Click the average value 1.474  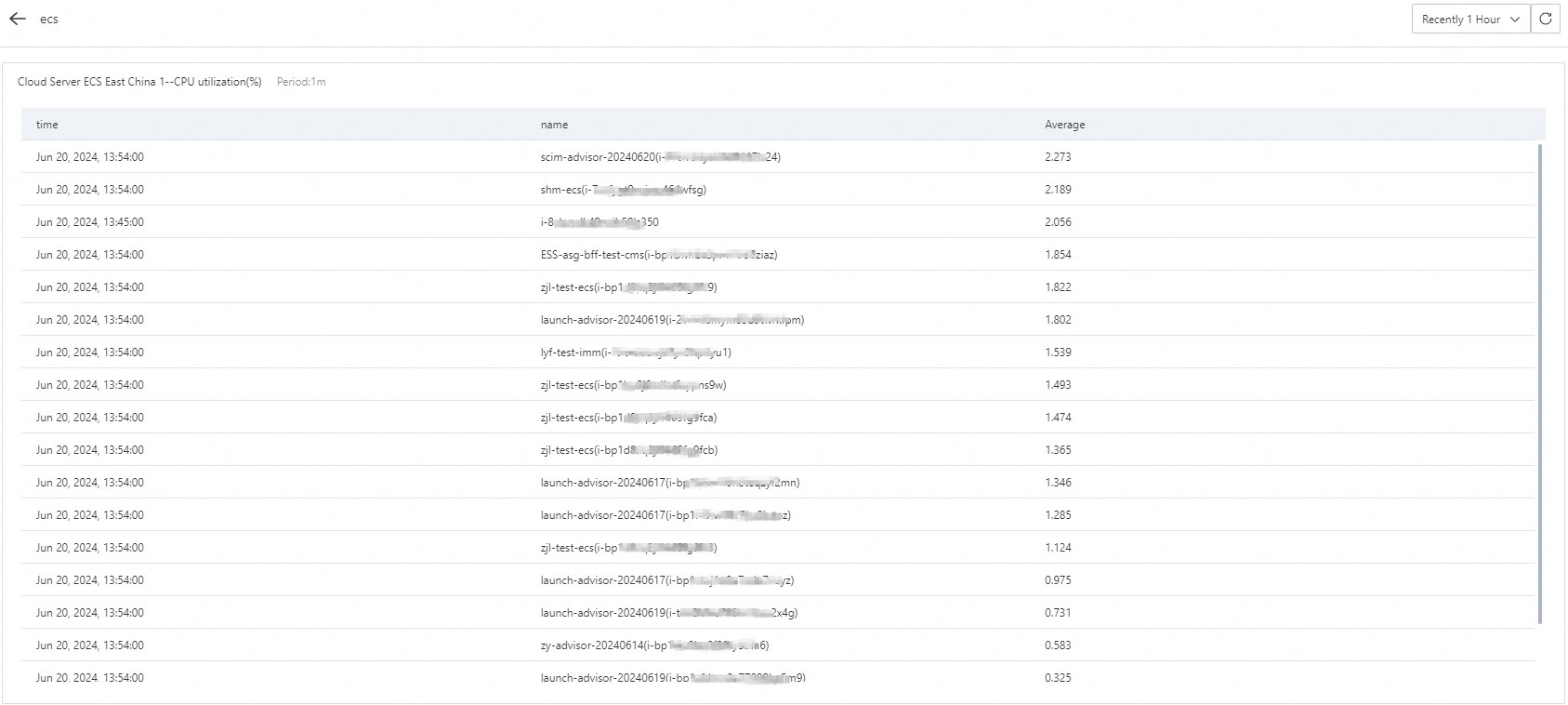(1058, 418)
